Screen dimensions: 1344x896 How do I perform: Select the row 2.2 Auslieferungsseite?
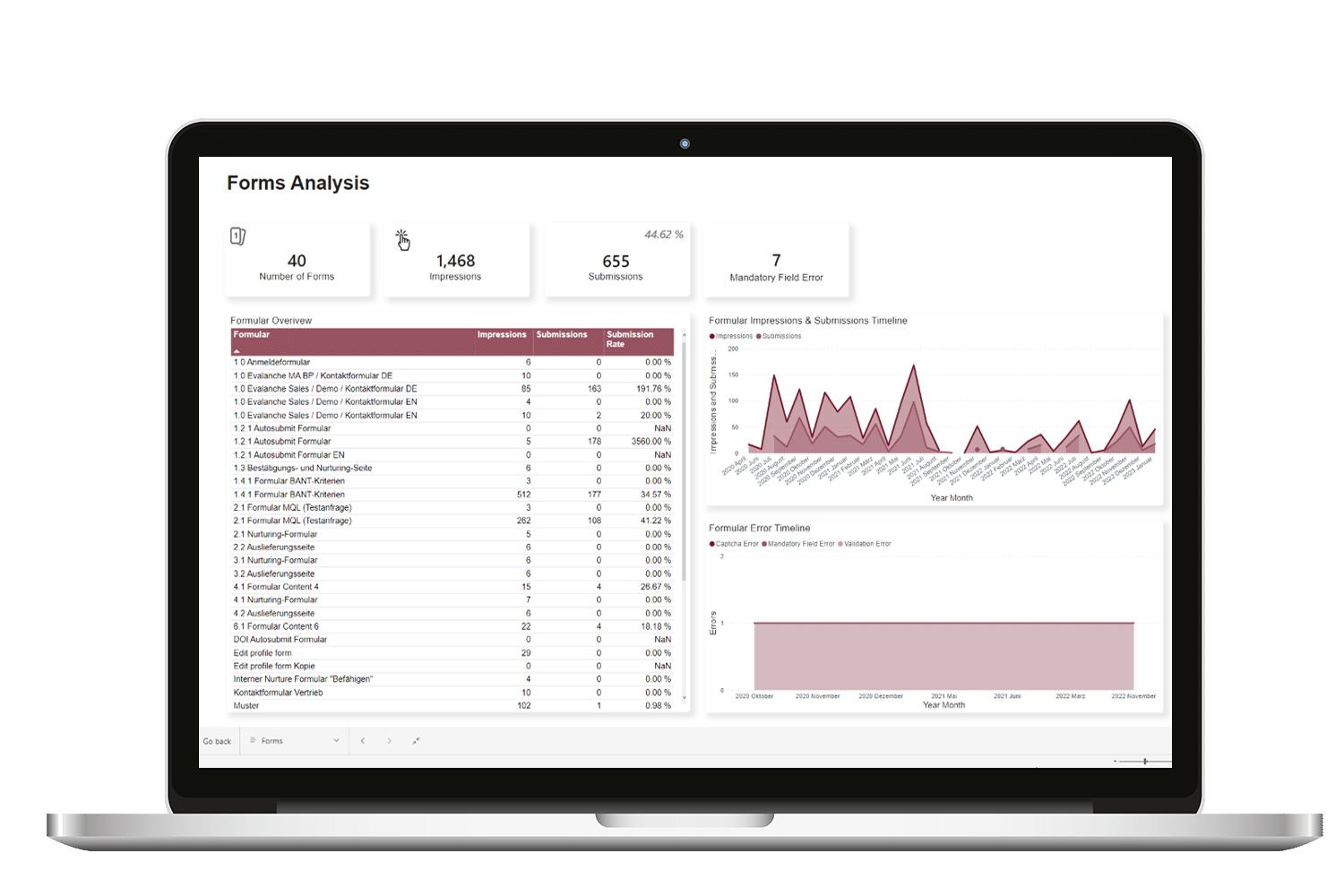coord(454,547)
